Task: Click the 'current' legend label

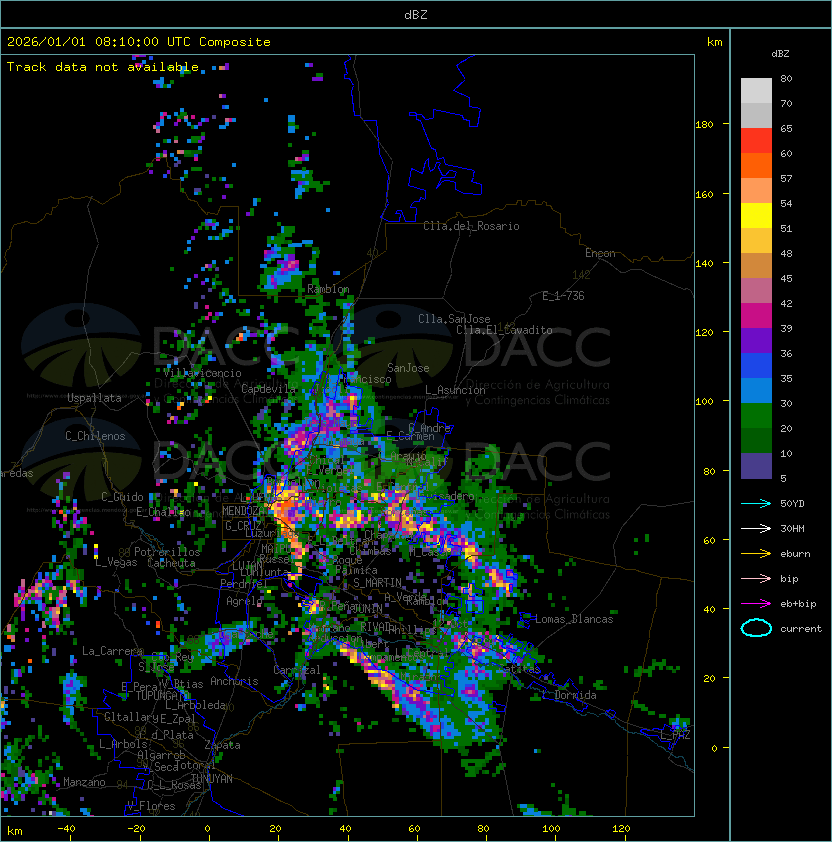Action: (x=801, y=629)
